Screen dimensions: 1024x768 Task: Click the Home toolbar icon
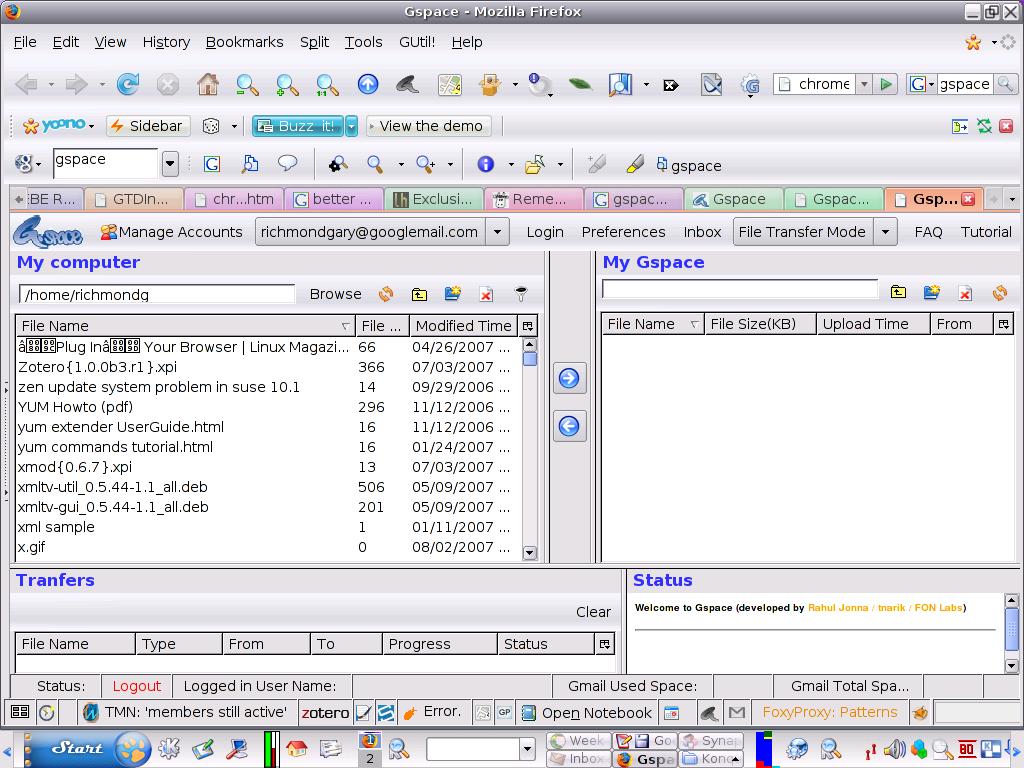(208, 84)
